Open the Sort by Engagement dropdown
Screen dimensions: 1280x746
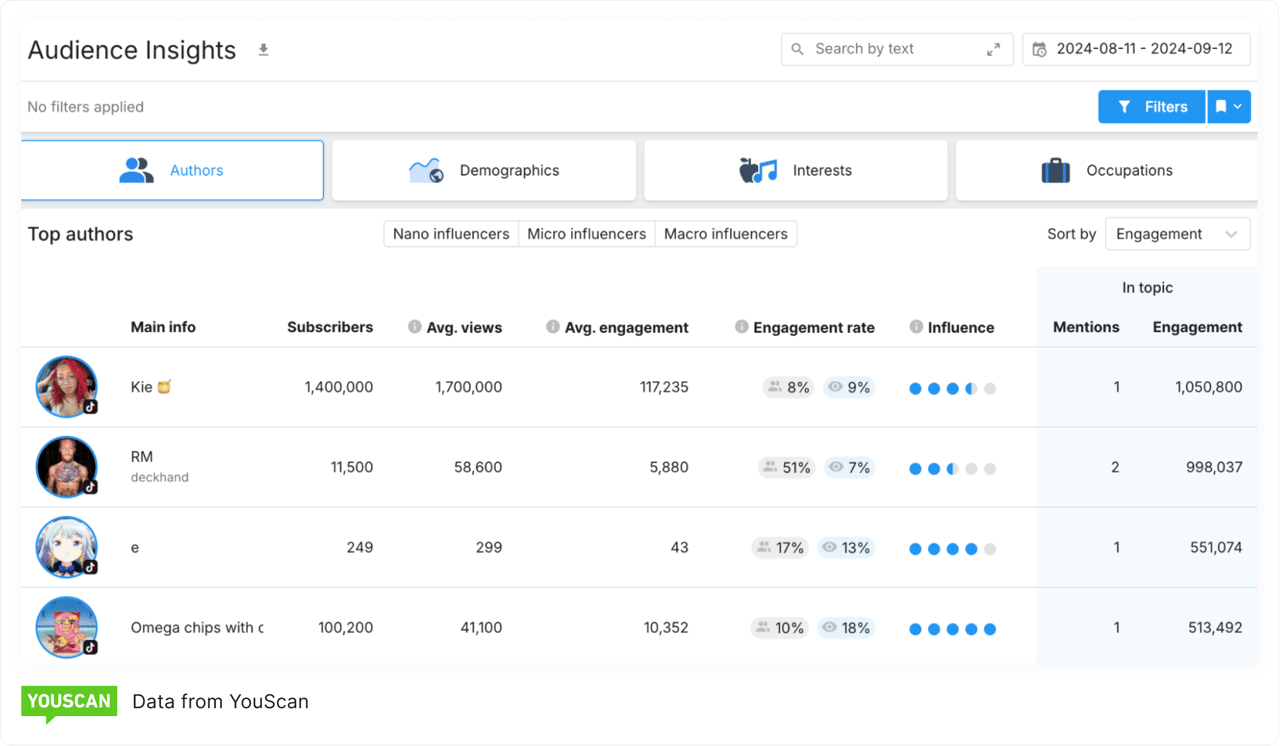coord(1177,233)
